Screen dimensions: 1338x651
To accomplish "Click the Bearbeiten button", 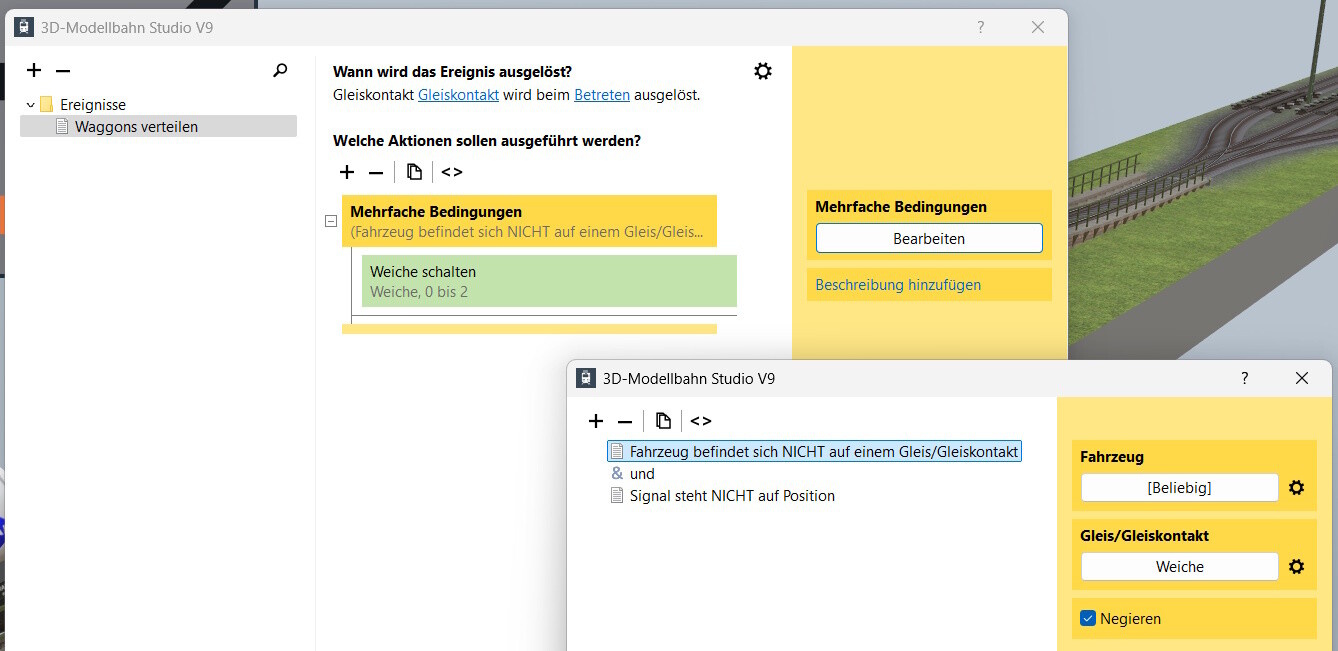I will [929, 239].
